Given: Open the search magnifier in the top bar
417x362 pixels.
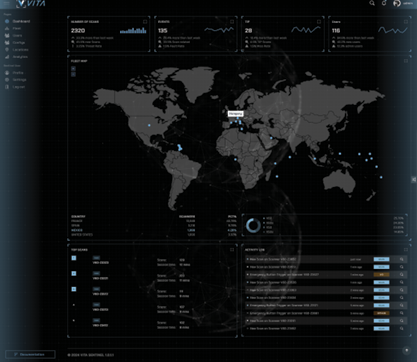Looking at the screenshot, I should (x=372, y=3).
